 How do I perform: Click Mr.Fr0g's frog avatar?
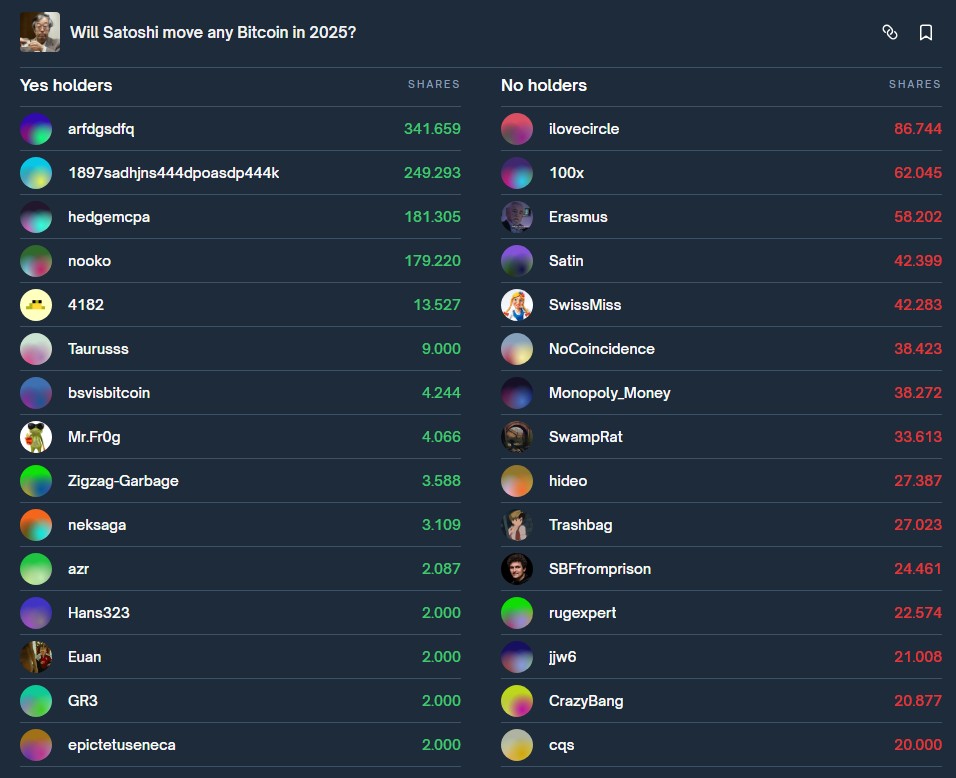[x=36, y=437]
